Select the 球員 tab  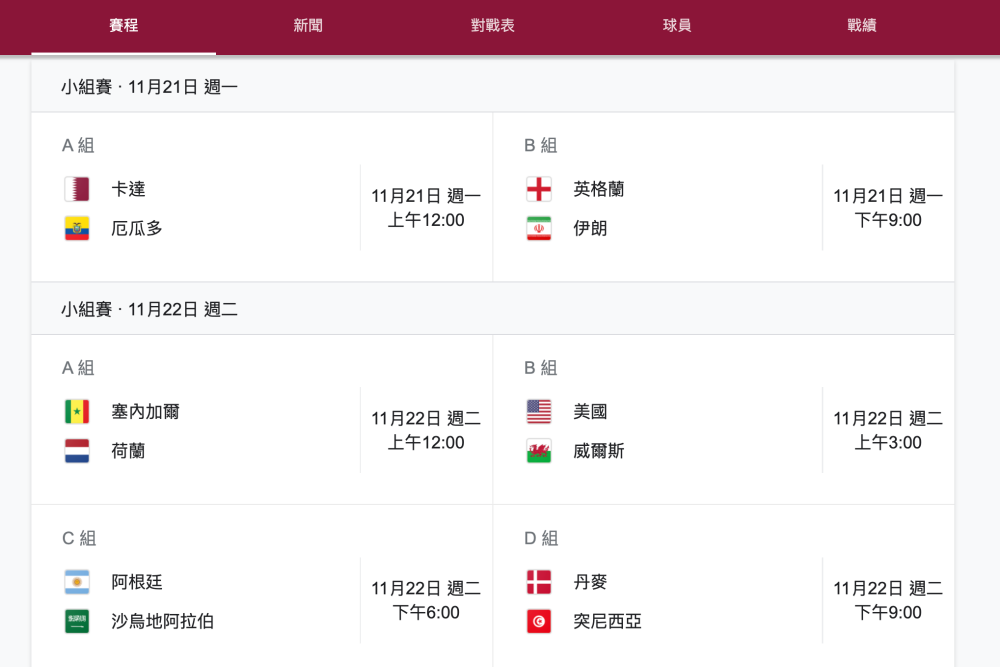[x=677, y=26]
